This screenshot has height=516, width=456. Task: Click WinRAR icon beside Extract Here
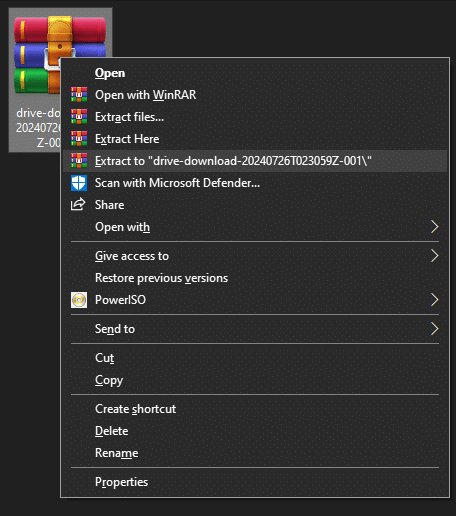tap(79, 139)
